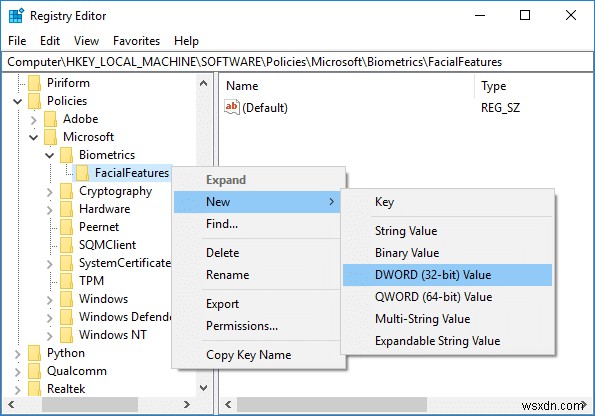Open the Help menu
Viewport: 595px width, 416px height.
click(186, 41)
